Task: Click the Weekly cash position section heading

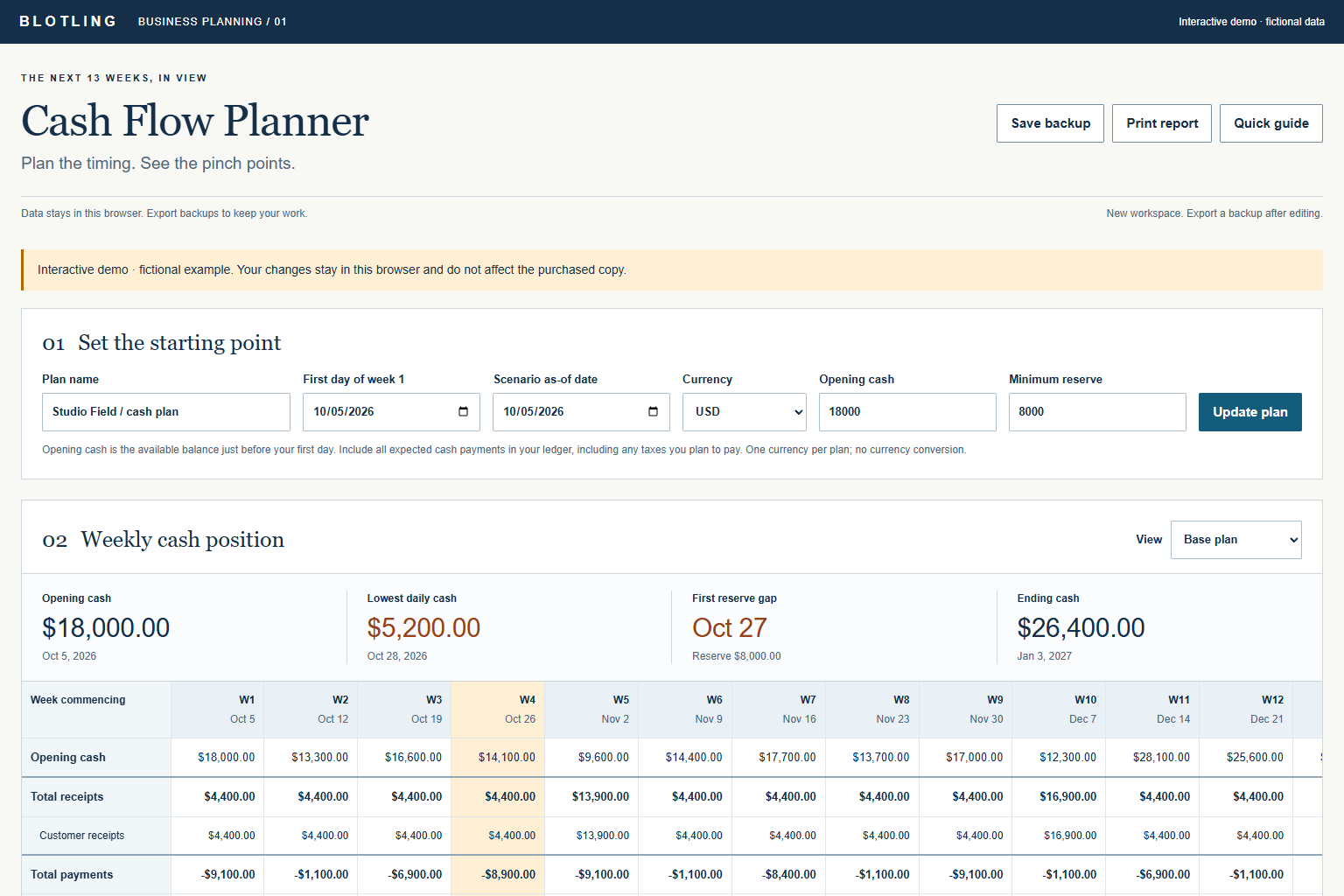Action: coord(182,540)
